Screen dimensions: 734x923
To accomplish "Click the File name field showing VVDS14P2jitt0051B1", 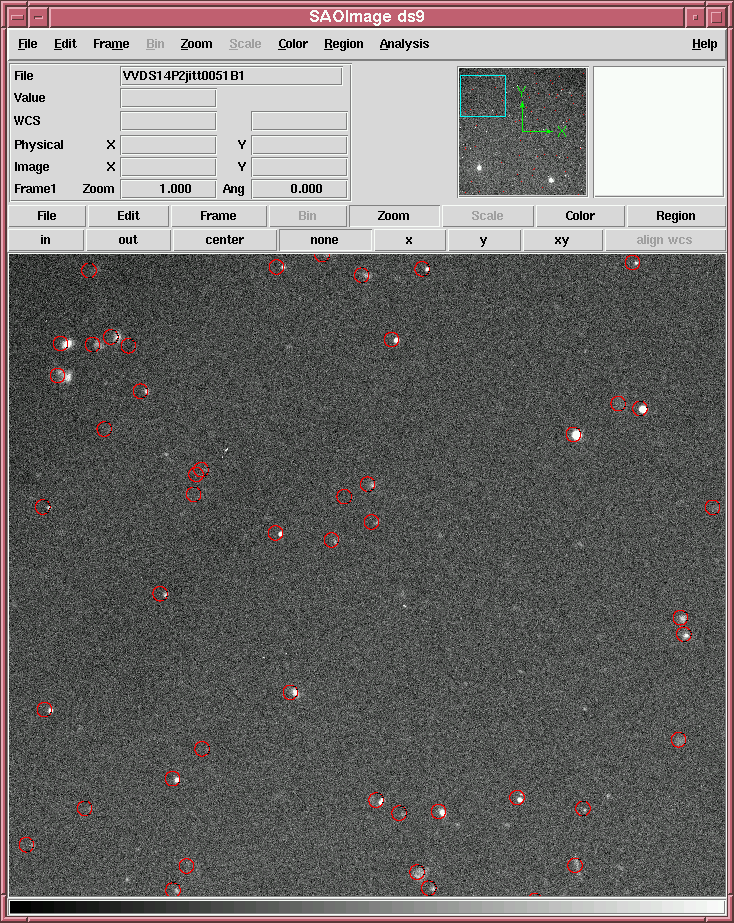I will [x=231, y=76].
